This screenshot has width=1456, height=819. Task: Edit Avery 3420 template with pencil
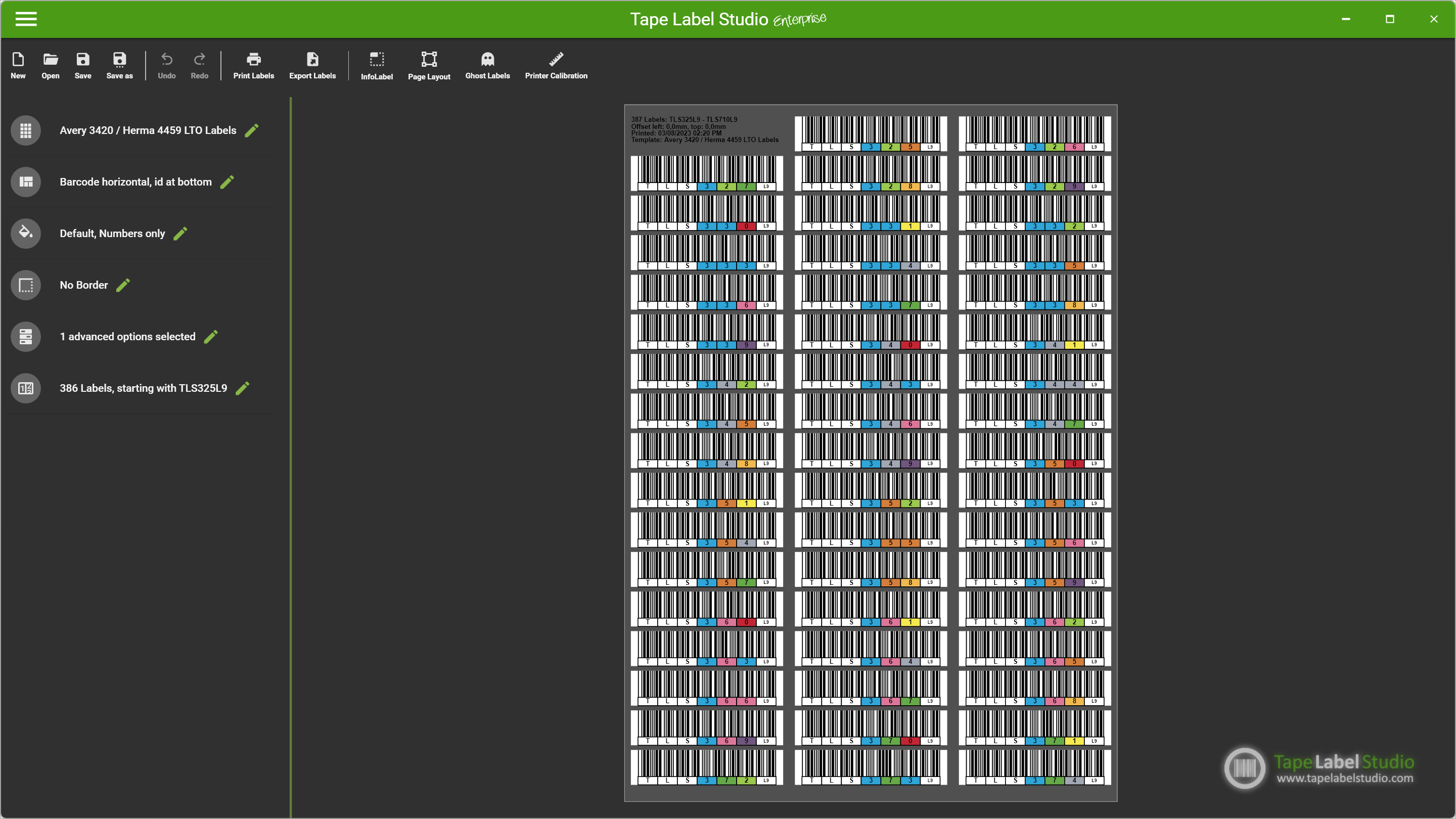point(252,130)
